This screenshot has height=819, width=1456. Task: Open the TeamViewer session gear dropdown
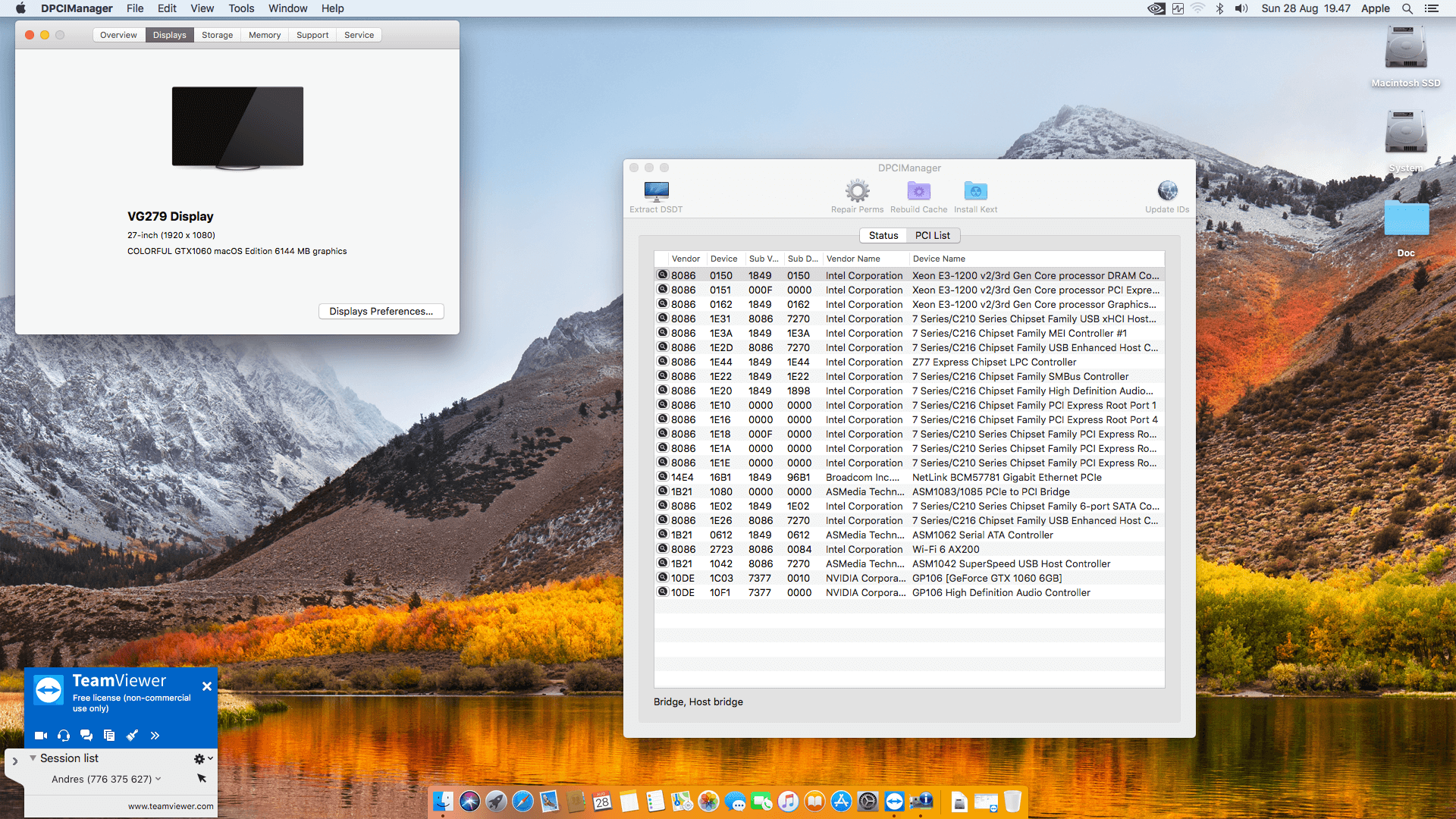pos(202,758)
